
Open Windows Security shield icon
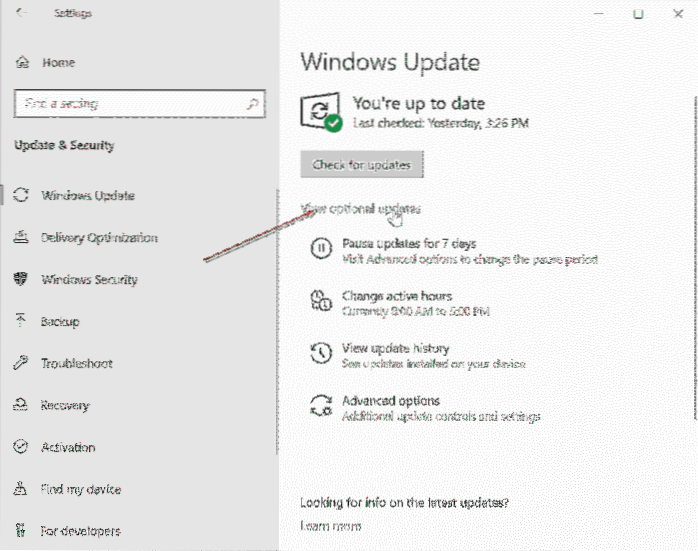click(22, 280)
